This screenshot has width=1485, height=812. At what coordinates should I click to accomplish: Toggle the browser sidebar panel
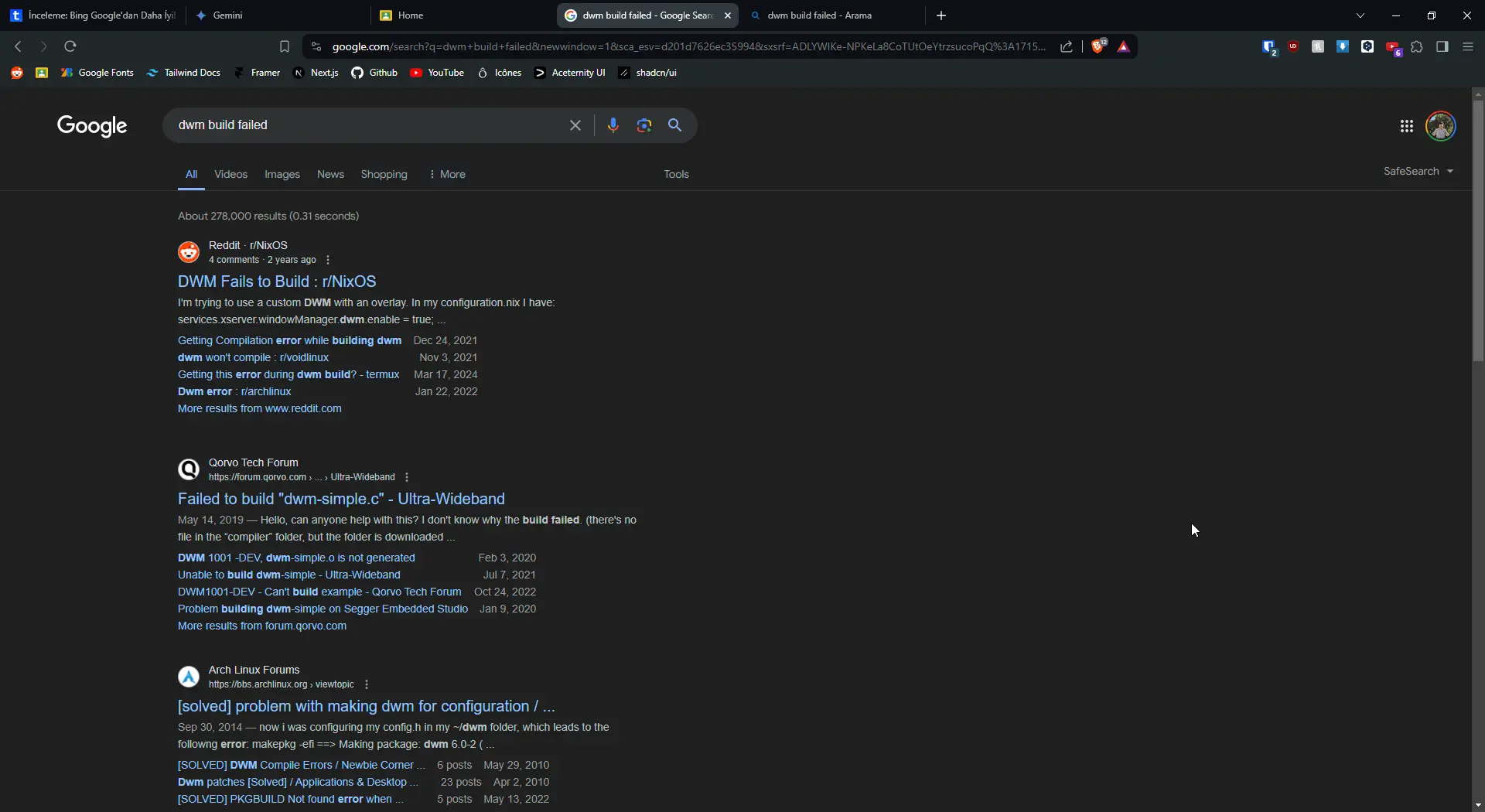[1442, 46]
